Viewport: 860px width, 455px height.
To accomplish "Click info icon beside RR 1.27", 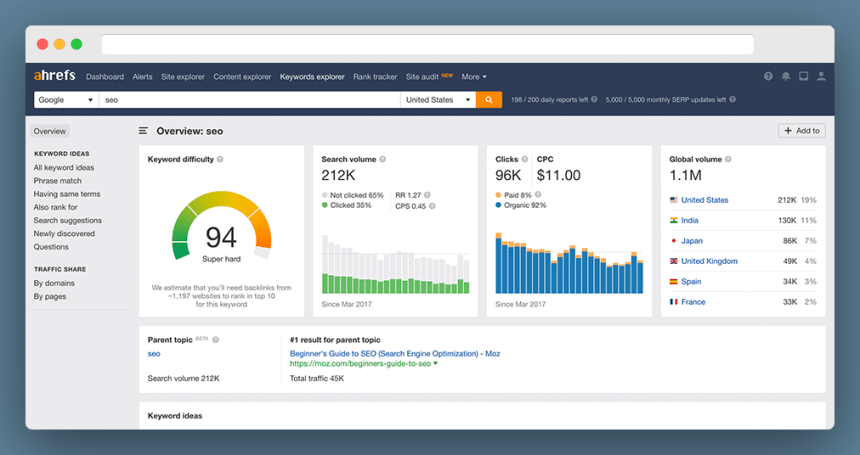I will [x=427, y=195].
